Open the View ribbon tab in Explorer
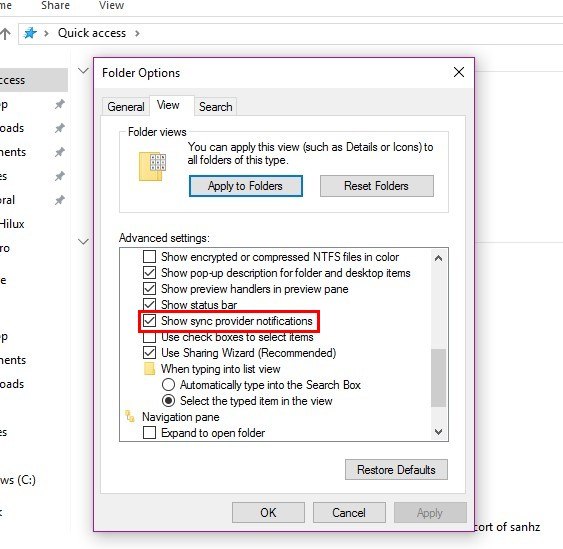This screenshot has width=563, height=549. (x=111, y=5)
